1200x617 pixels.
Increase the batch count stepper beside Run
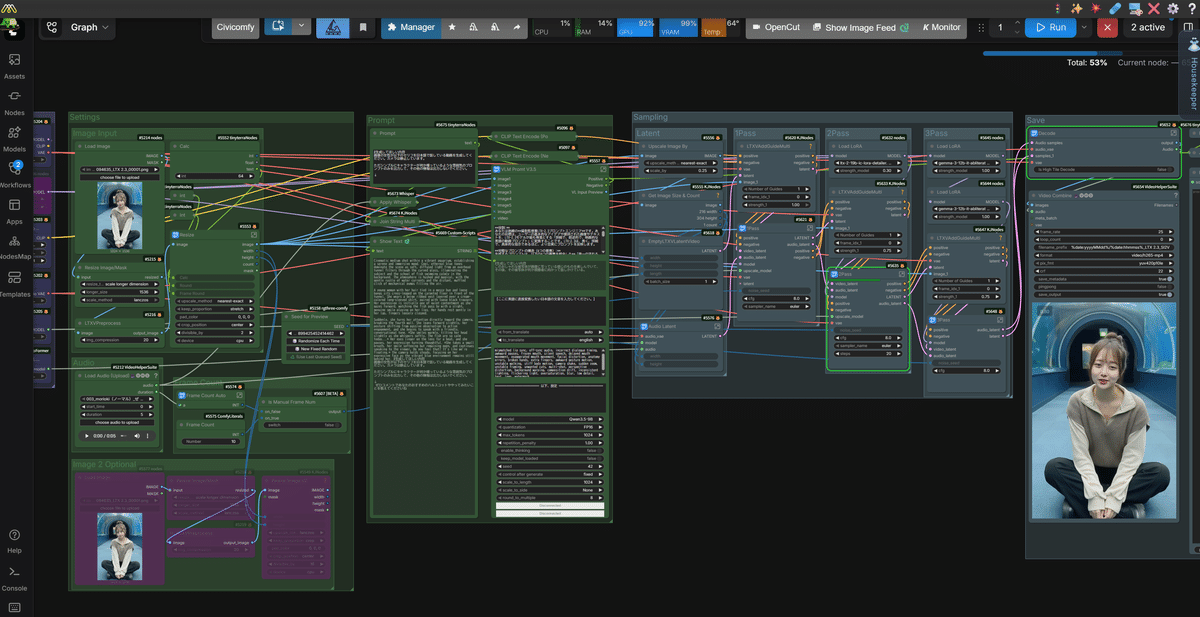[x=1016, y=23]
